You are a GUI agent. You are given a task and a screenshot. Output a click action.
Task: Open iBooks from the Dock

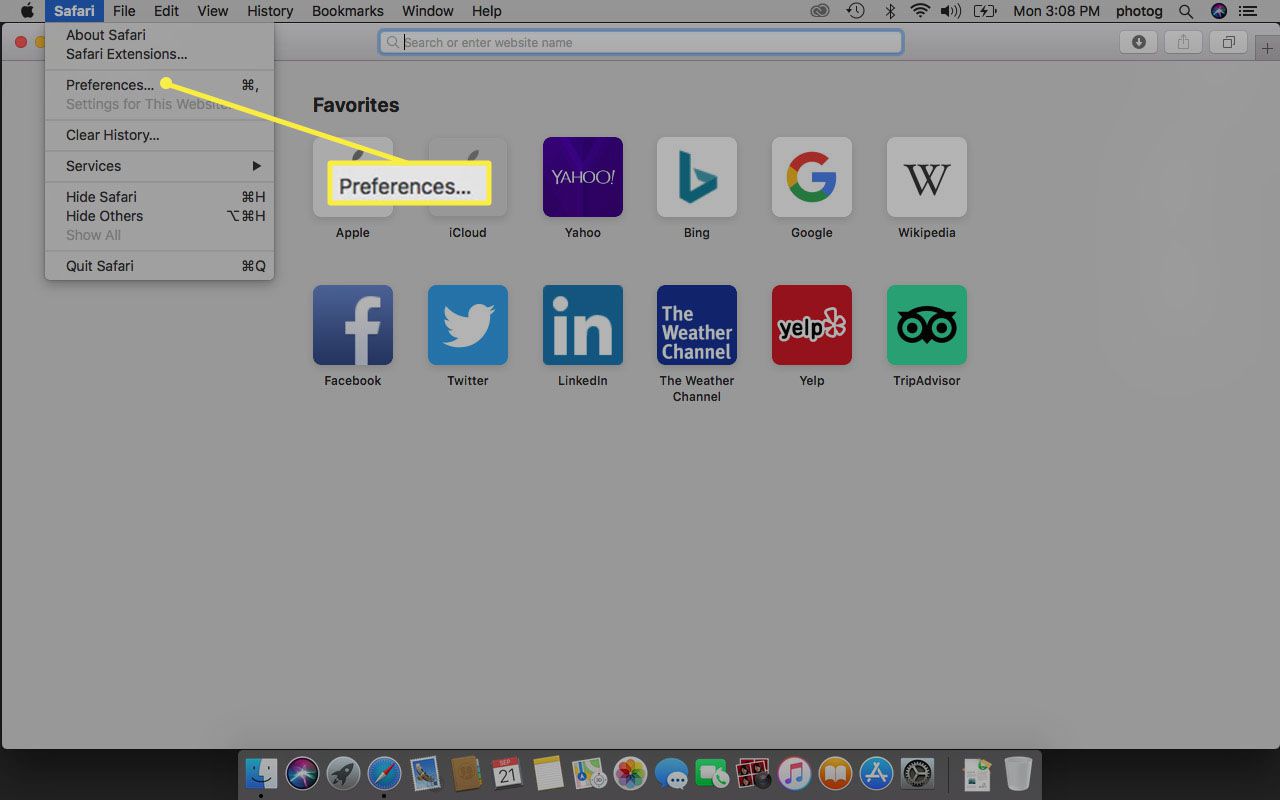point(835,773)
